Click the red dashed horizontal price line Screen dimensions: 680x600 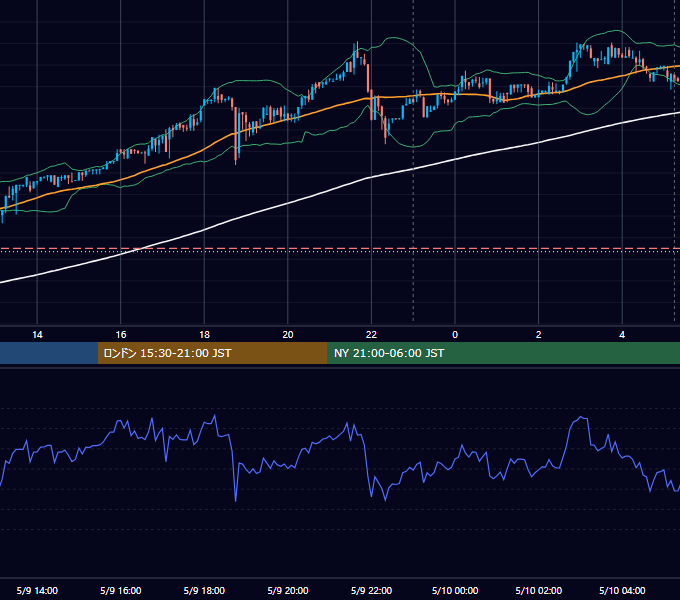(x=340, y=248)
